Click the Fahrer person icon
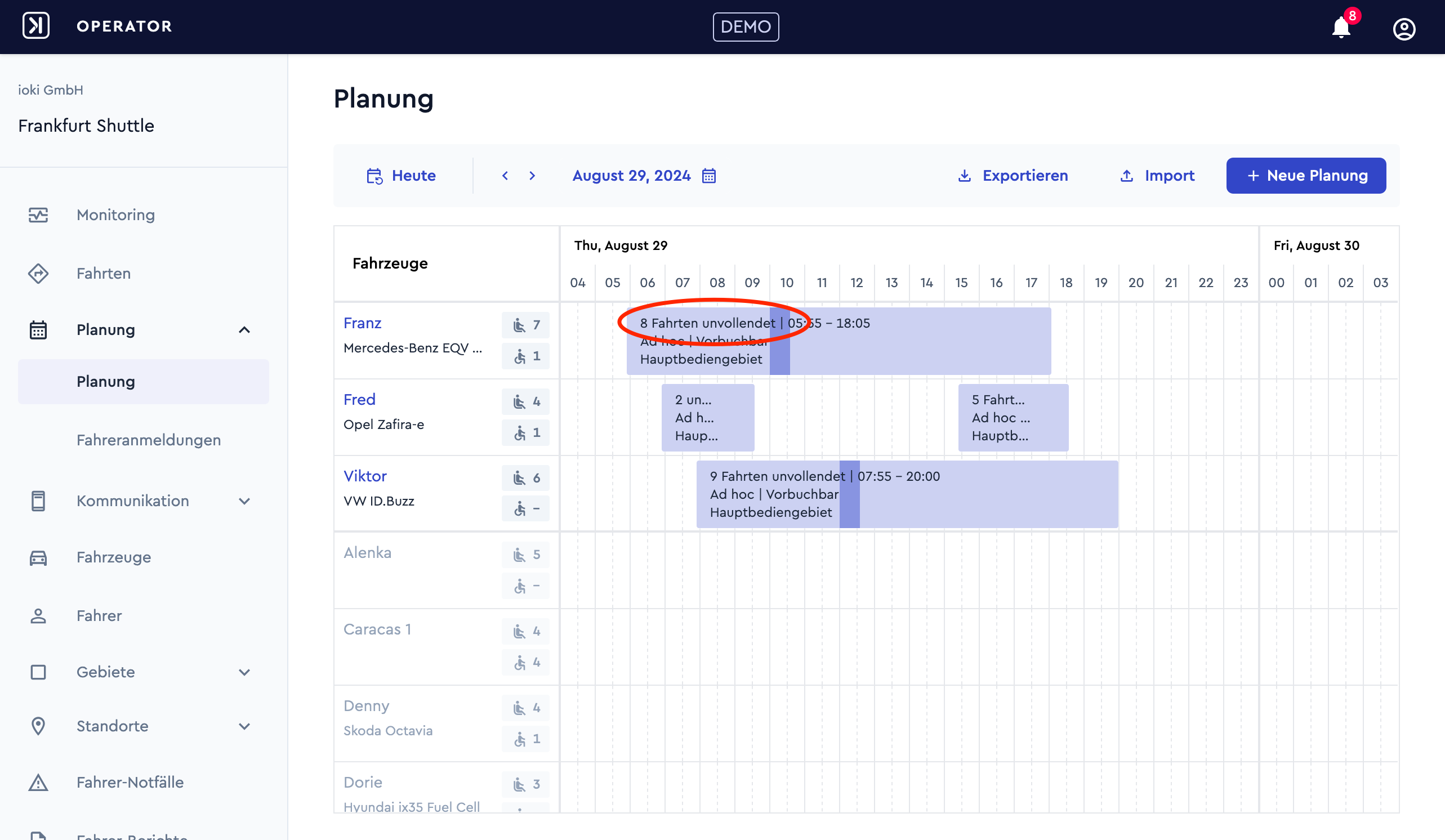This screenshot has width=1445, height=840. [x=38, y=616]
